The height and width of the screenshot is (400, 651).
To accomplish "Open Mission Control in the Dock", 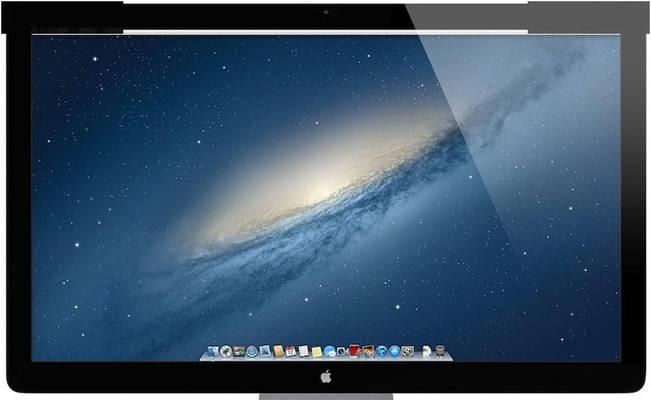I will (x=239, y=351).
